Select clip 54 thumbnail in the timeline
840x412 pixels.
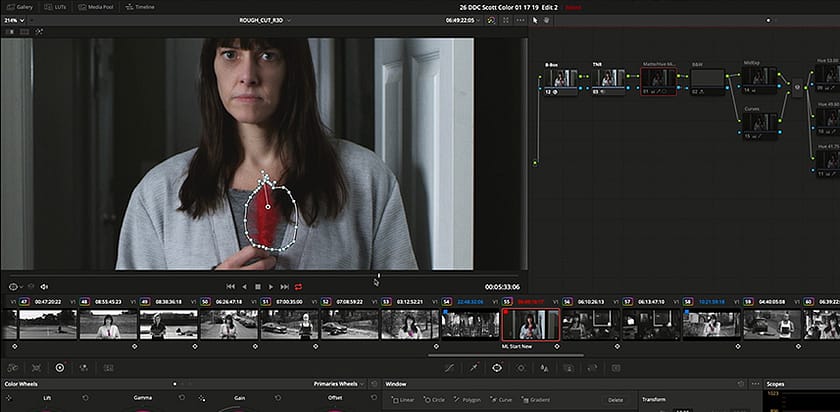[x=470, y=324]
